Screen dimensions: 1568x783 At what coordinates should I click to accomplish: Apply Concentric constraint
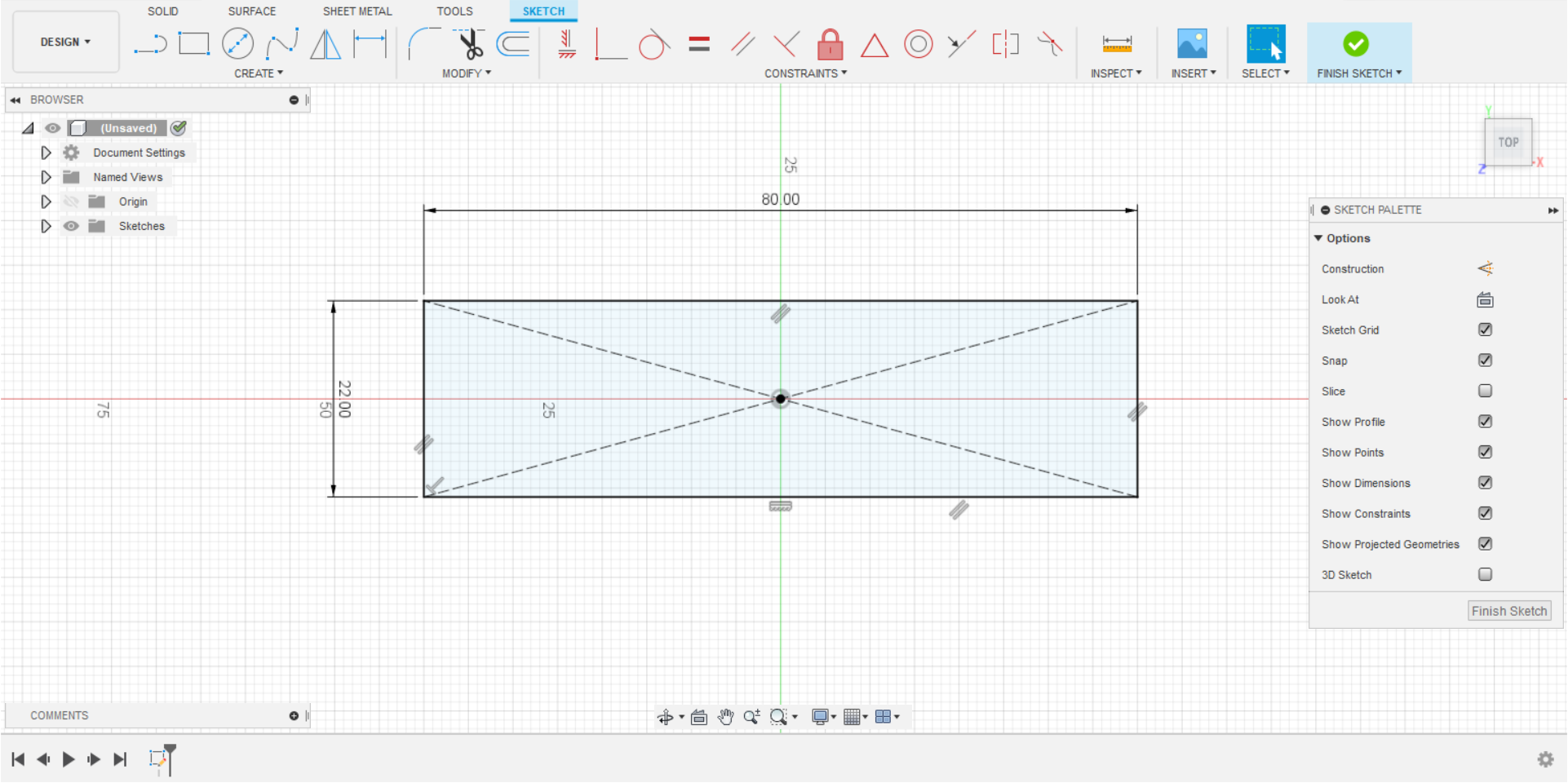pyautogui.click(x=919, y=43)
